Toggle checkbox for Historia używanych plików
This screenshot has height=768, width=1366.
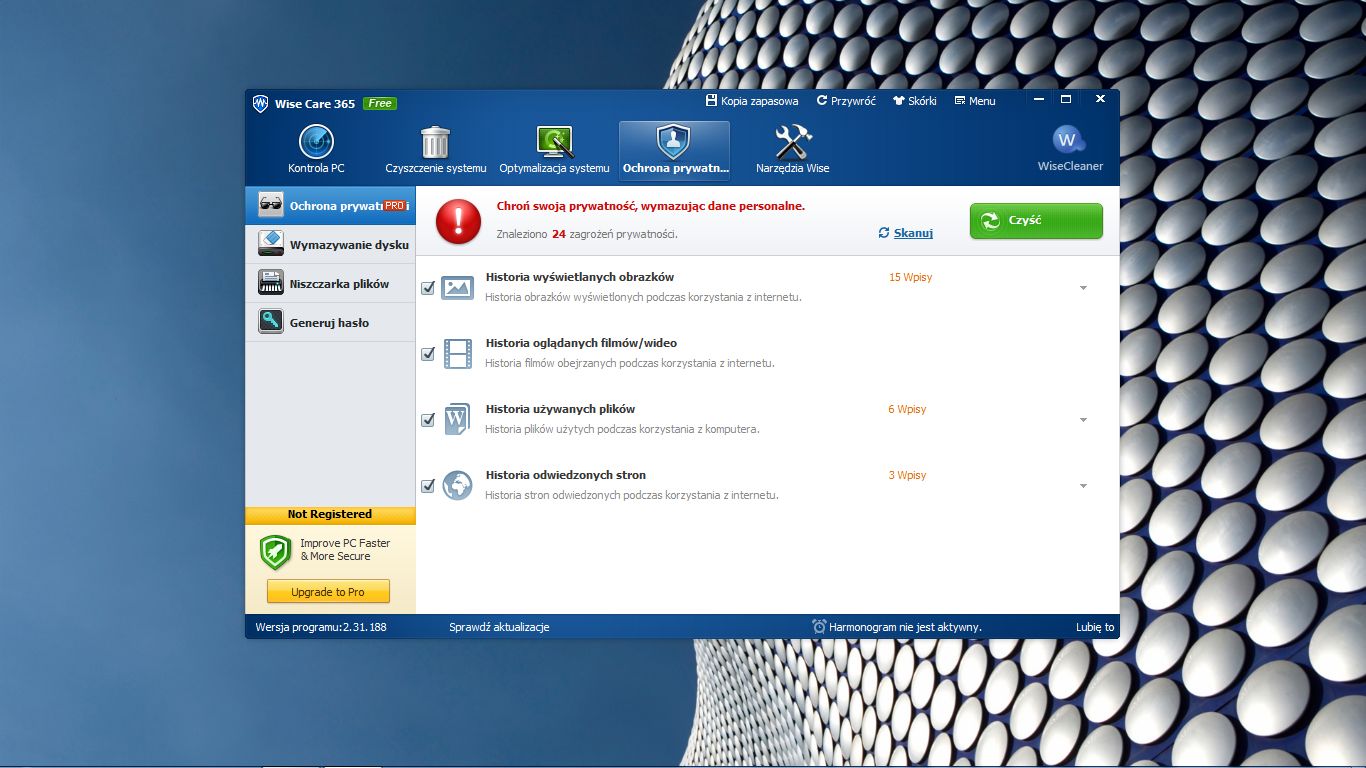(x=428, y=420)
